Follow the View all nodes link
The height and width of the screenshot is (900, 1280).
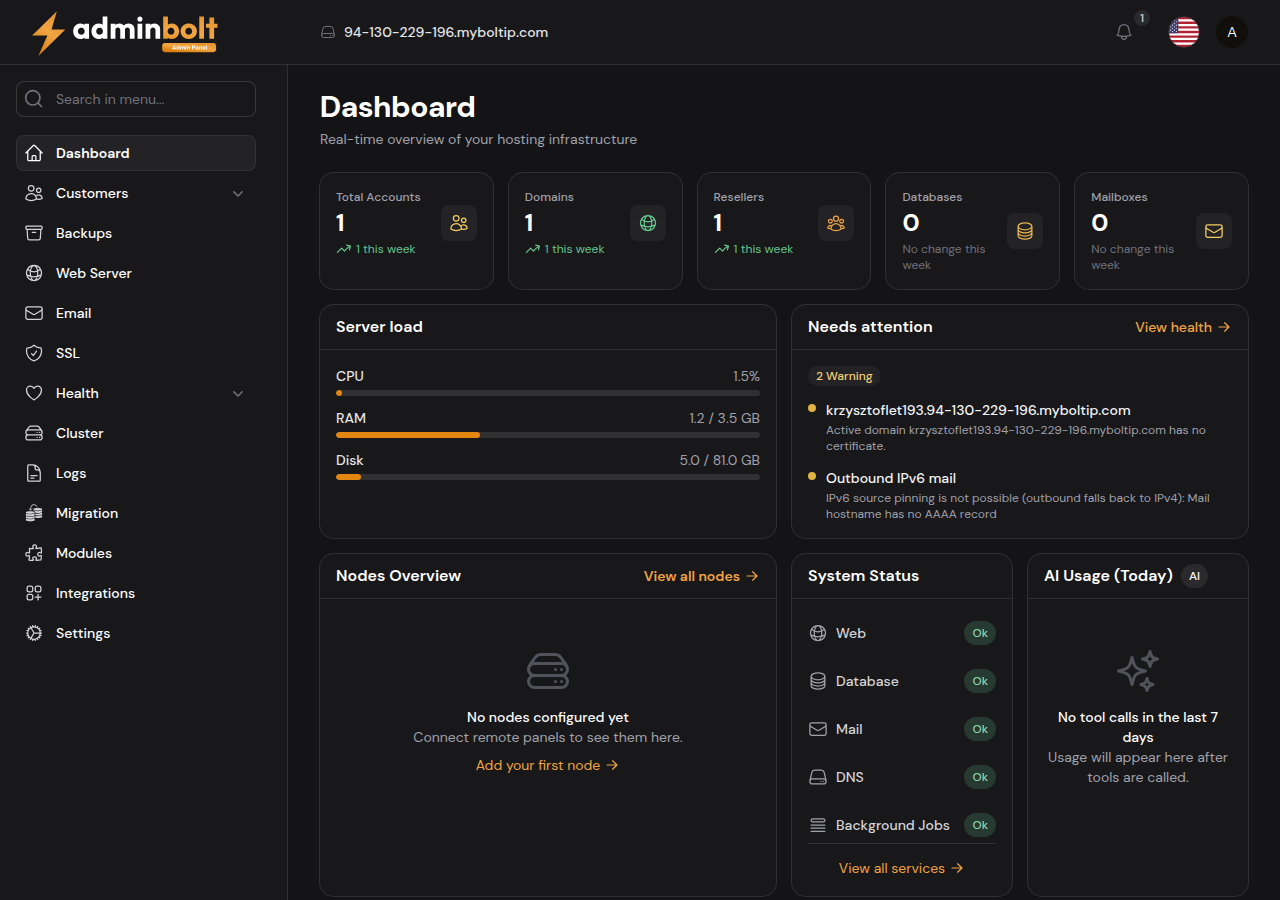(x=701, y=576)
